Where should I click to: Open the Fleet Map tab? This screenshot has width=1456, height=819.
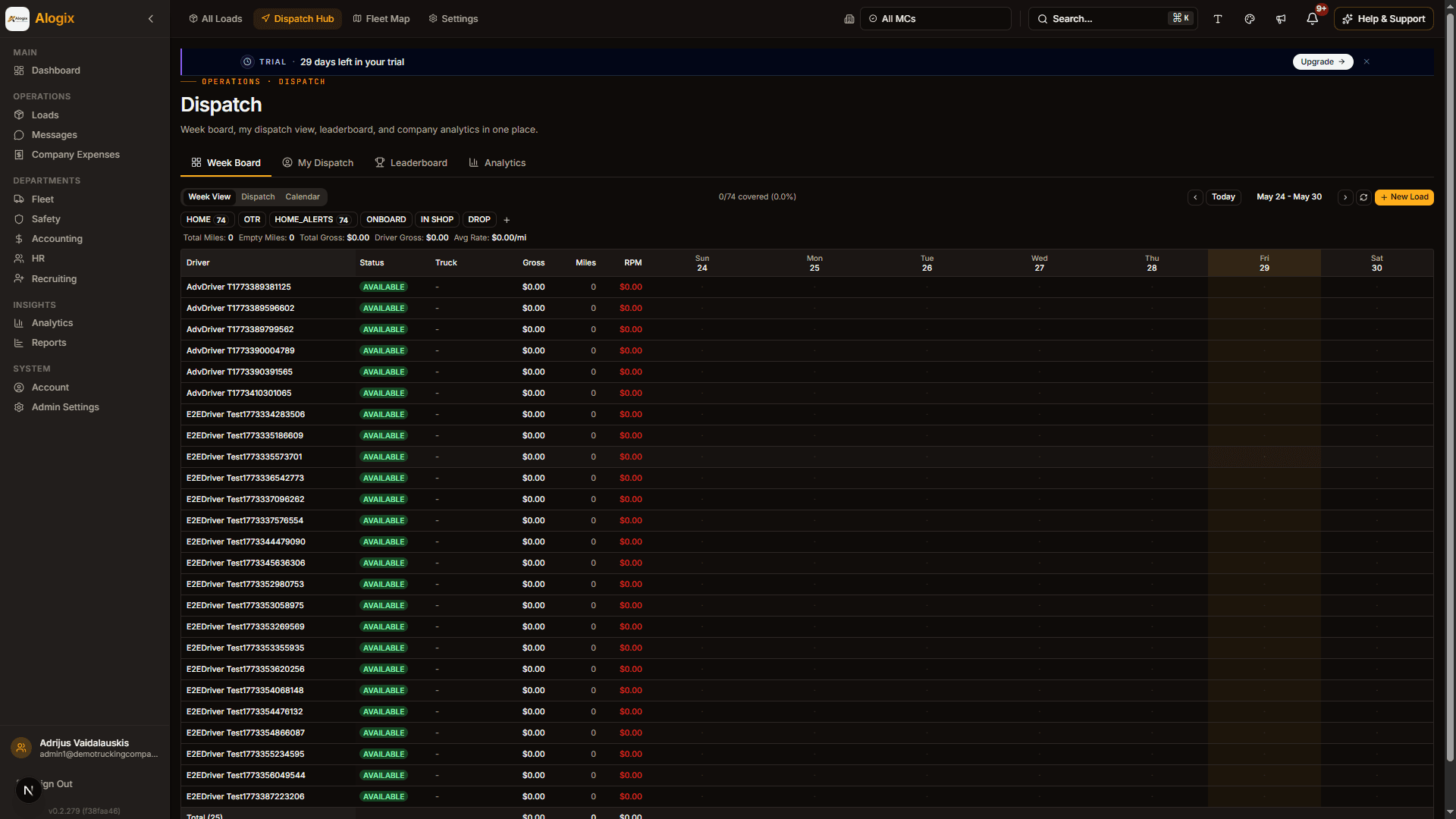(381, 19)
